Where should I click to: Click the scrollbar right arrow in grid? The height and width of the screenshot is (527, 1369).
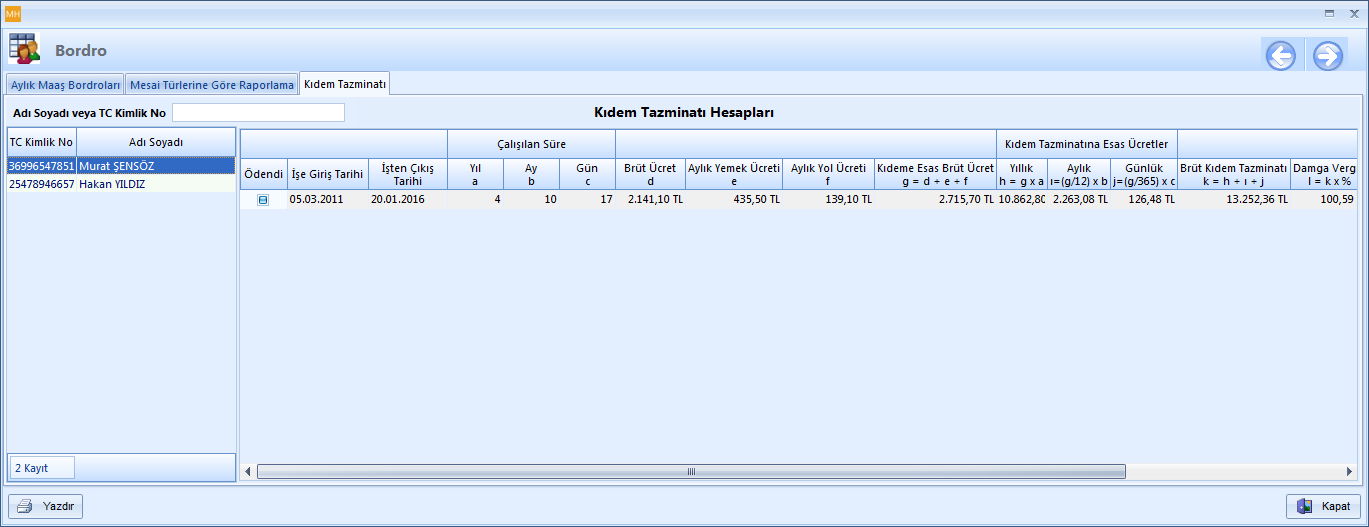(1350, 471)
